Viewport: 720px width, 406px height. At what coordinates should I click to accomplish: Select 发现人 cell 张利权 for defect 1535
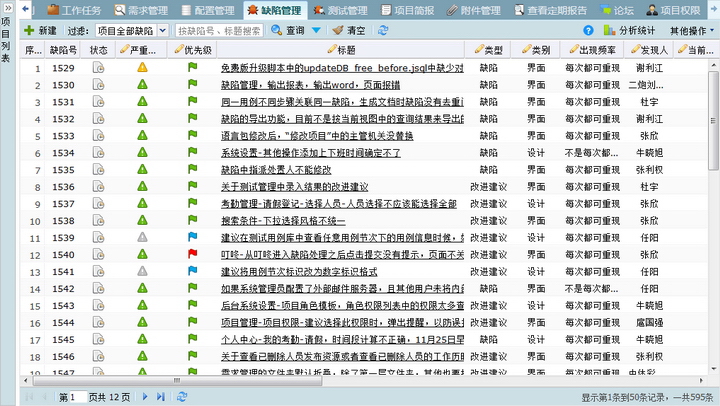[649, 170]
